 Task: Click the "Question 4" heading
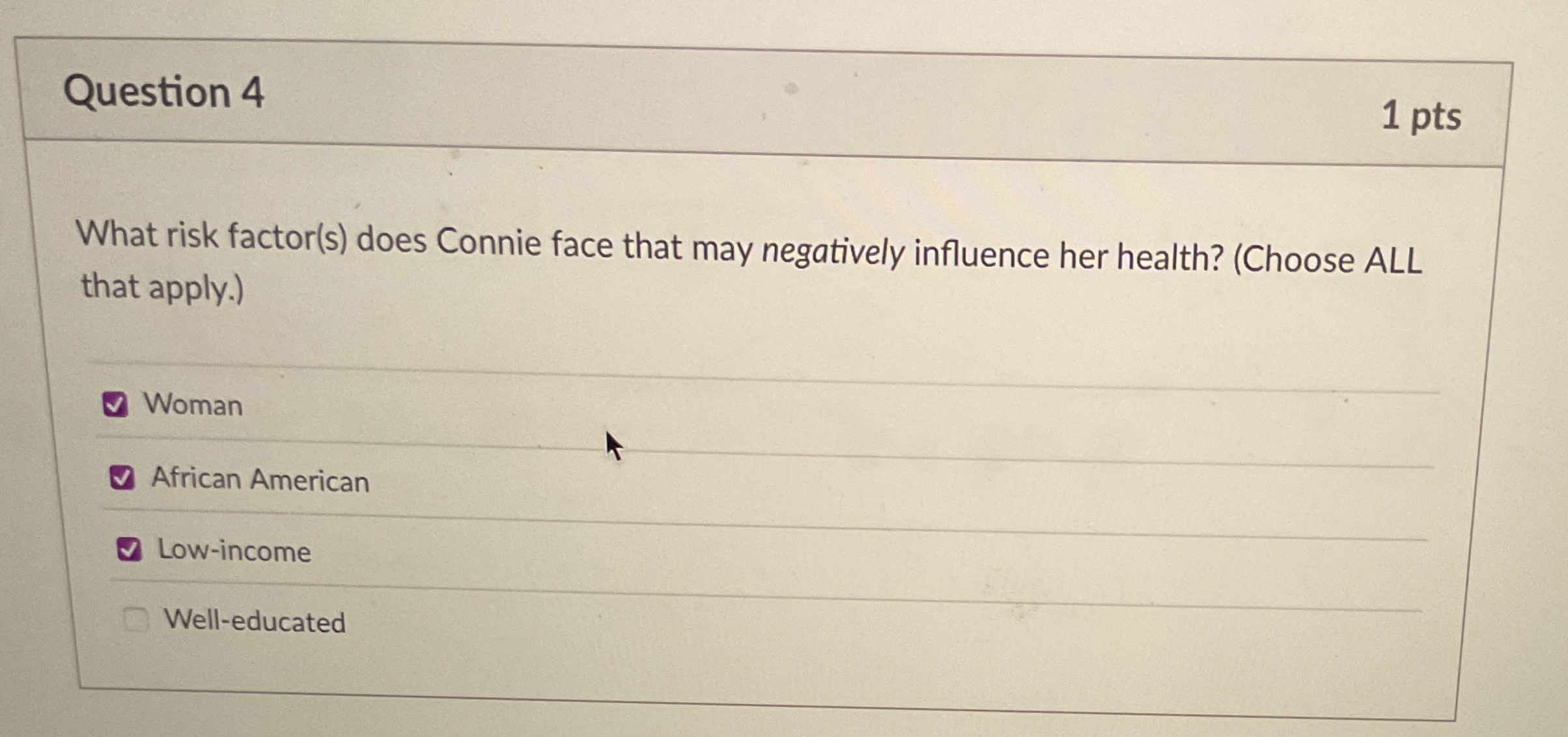(x=164, y=91)
